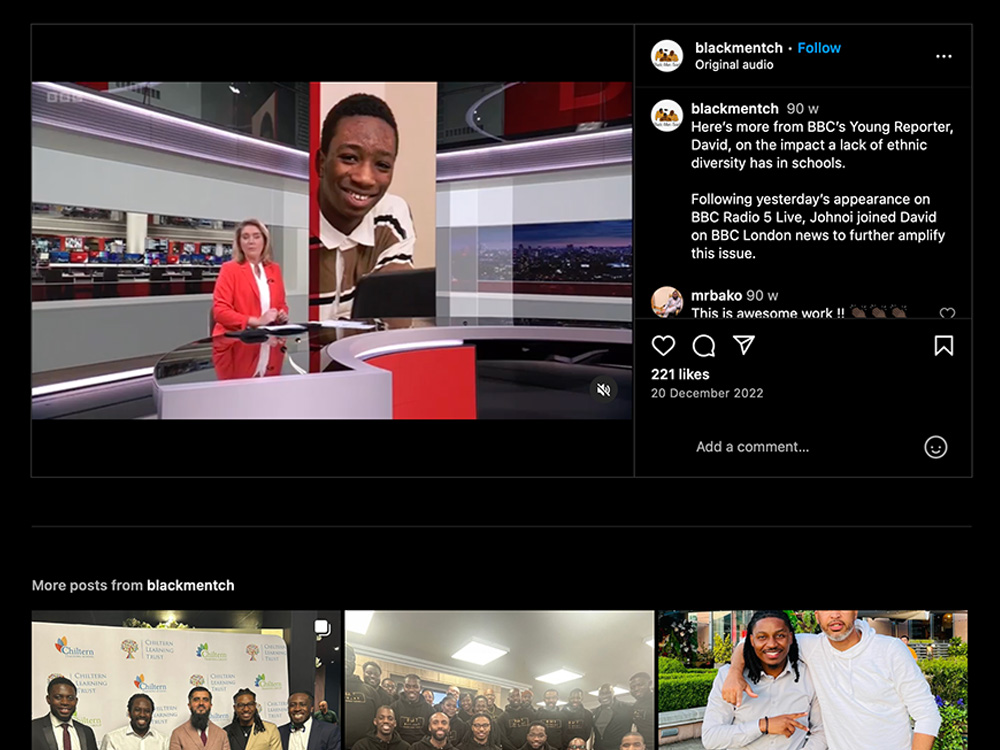Screen dimensions: 1000x750
Task: Unmute the video with the speaker icon
Action: pyautogui.click(x=603, y=389)
